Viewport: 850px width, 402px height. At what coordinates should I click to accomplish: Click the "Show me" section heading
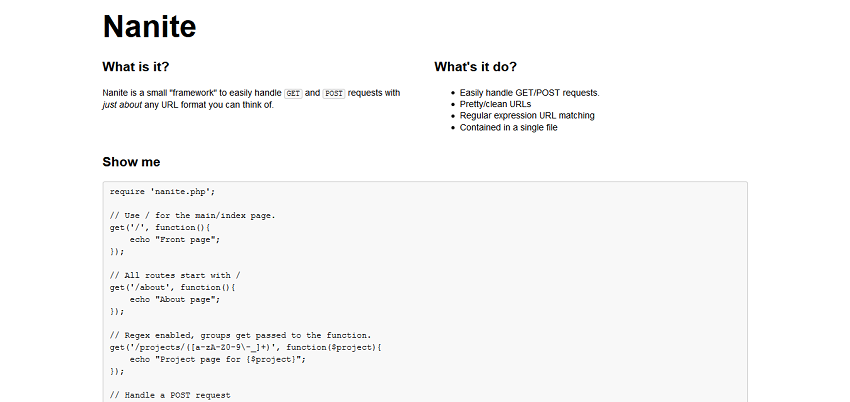coord(131,162)
